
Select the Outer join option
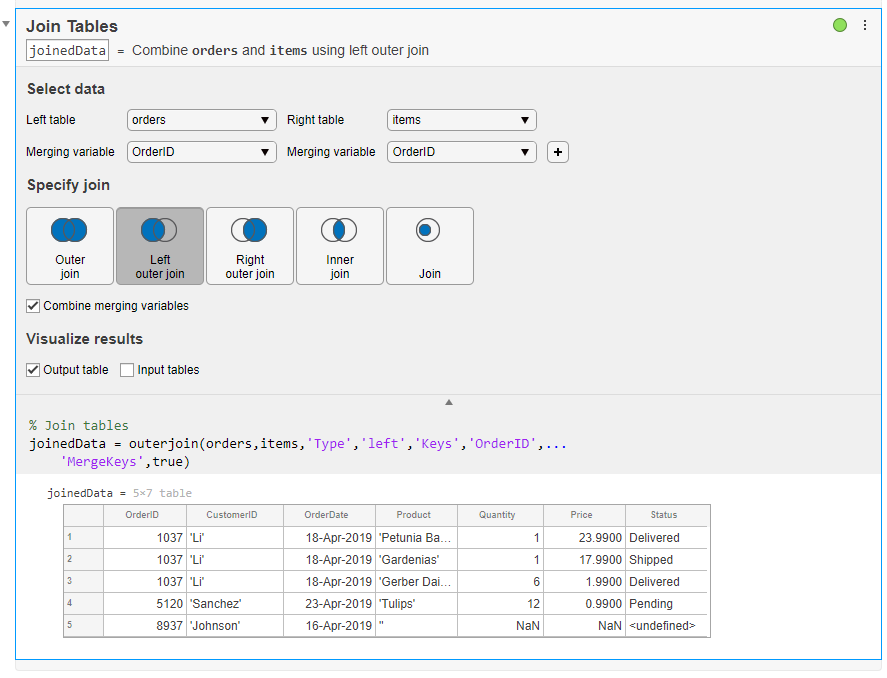pyautogui.click(x=70, y=246)
